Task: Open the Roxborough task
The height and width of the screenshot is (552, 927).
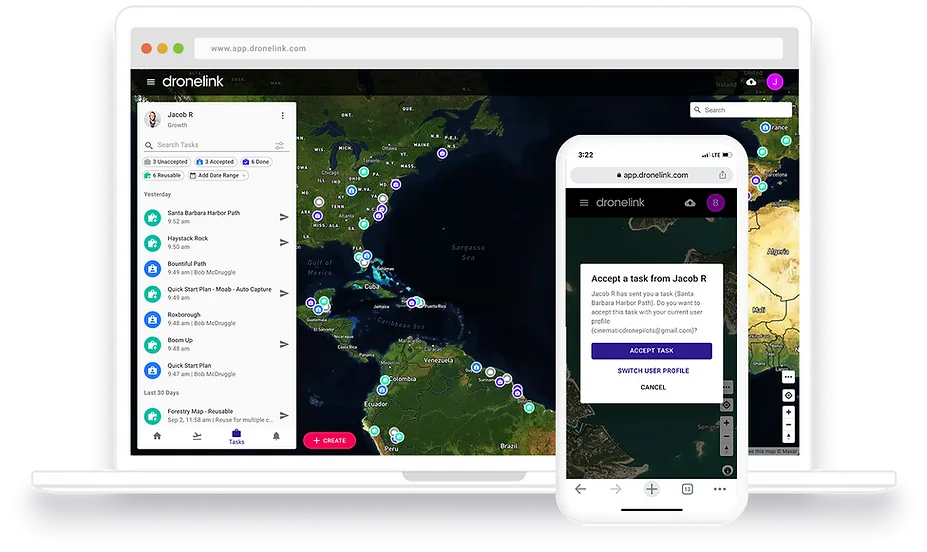Action: [x=216, y=319]
